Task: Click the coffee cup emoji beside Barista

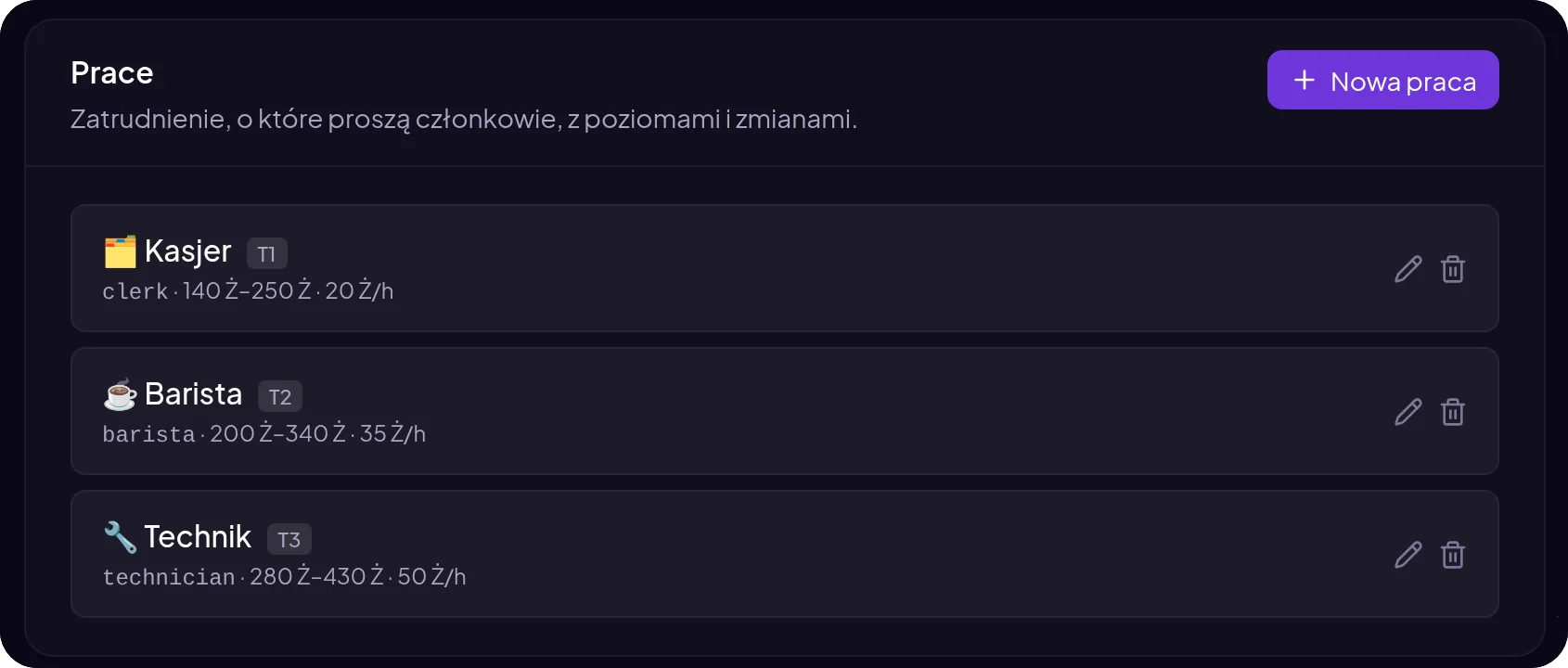Action: click(120, 394)
